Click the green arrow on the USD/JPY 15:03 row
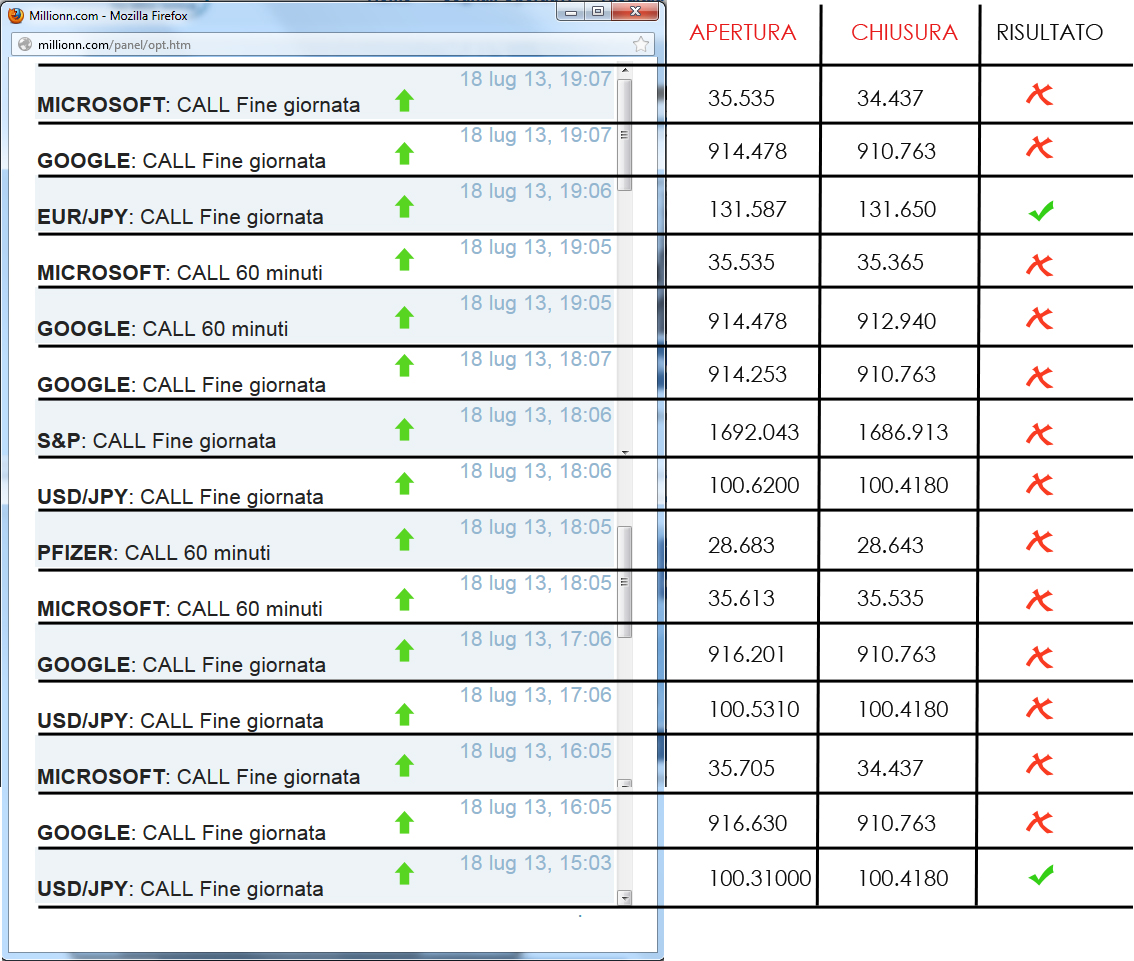Viewport: 1134px width, 961px height. pos(404,874)
